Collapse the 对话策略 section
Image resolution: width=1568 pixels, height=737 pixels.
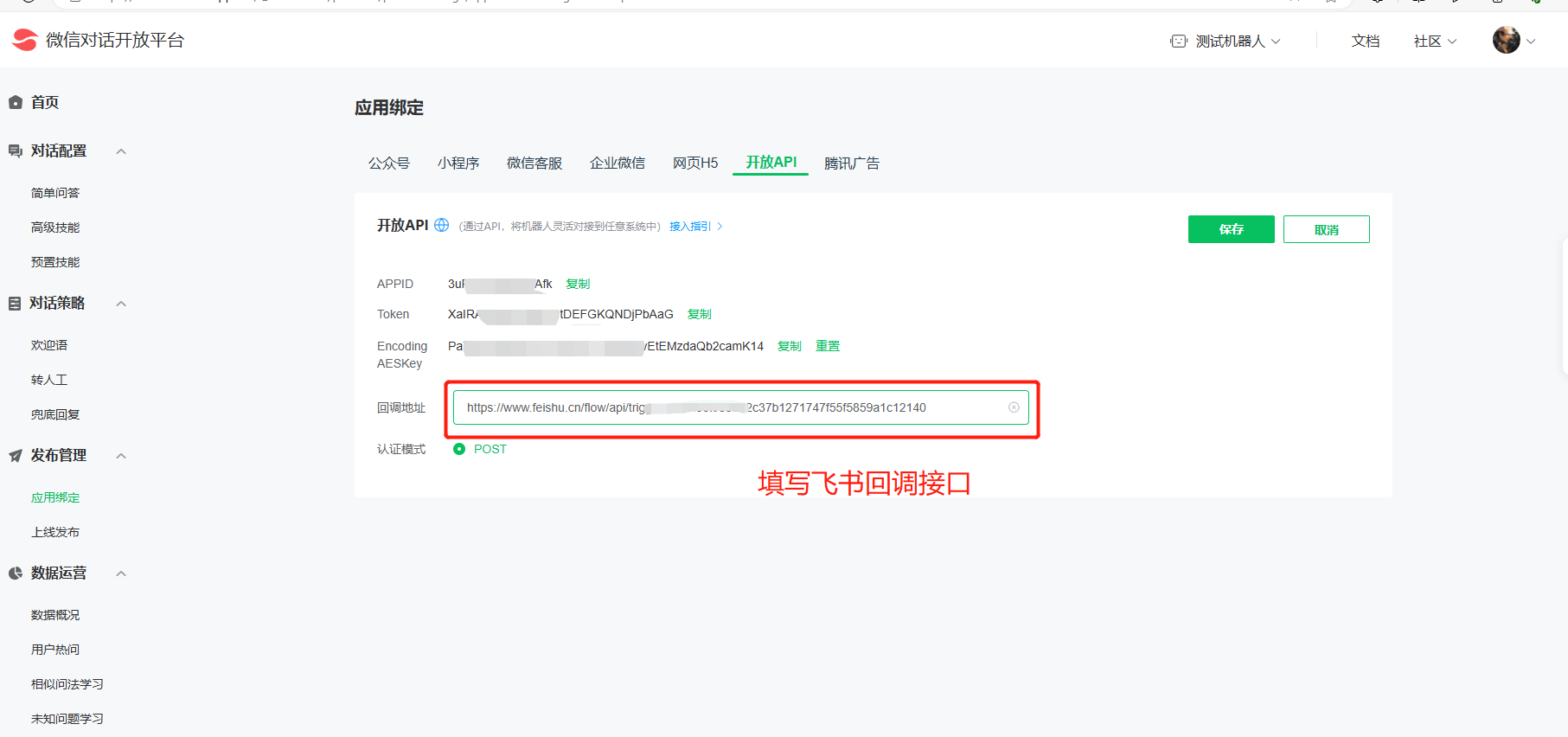(x=121, y=304)
